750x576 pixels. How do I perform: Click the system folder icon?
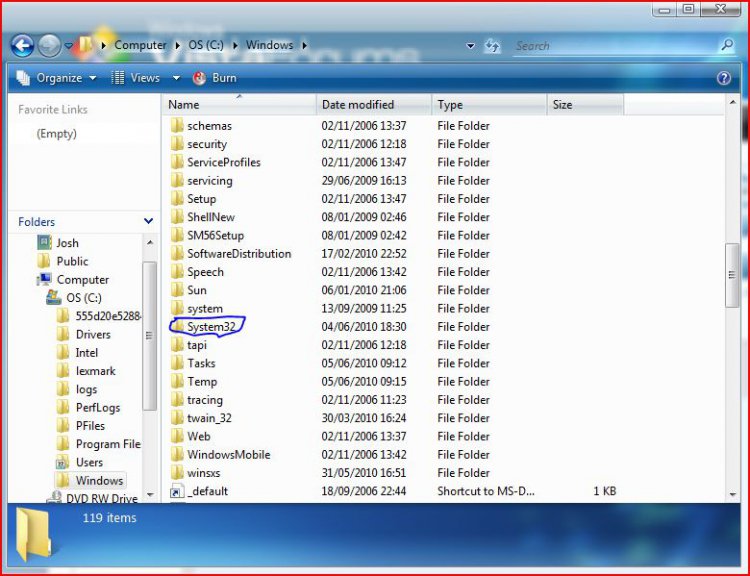[x=177, y=308]
